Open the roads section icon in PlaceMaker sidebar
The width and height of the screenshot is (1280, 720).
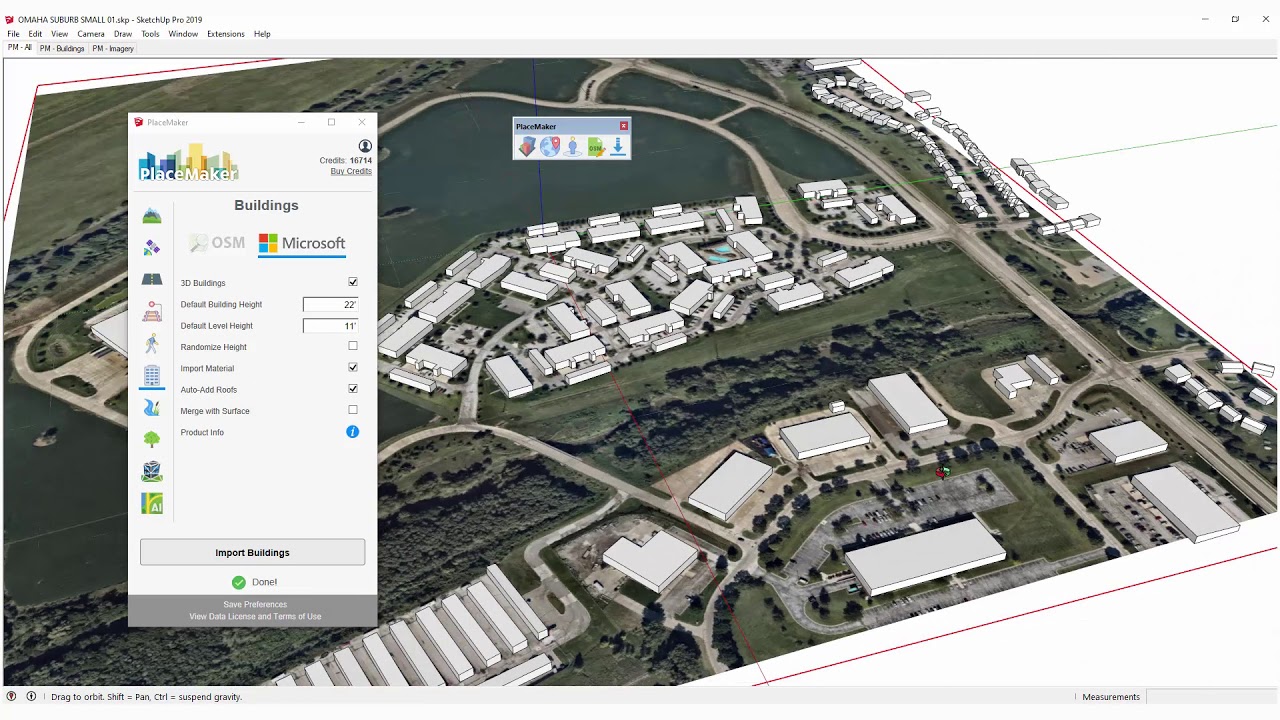pos(151,279)
